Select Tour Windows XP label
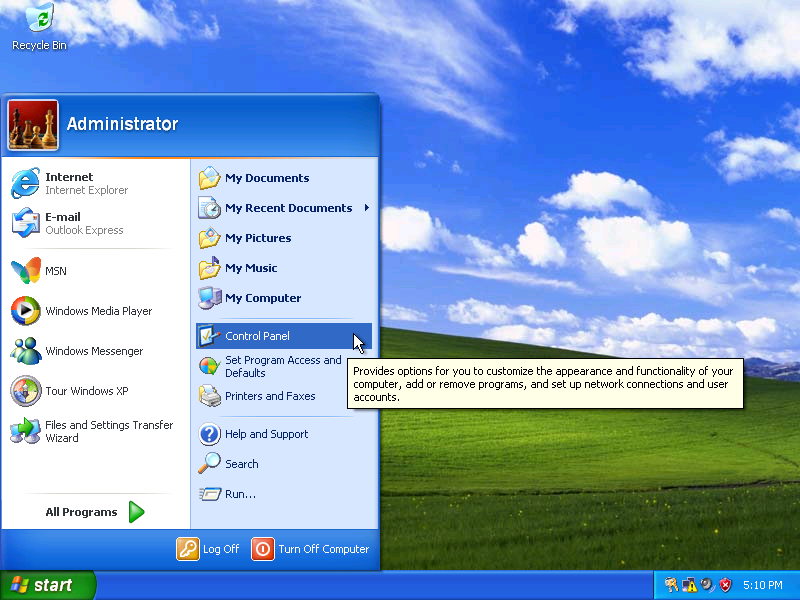This screenshot has height=600, width=800. coord(87,391)
